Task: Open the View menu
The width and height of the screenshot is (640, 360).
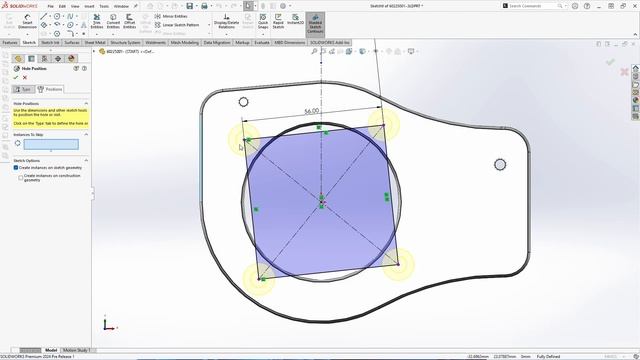Action: (x=75, y=7)
